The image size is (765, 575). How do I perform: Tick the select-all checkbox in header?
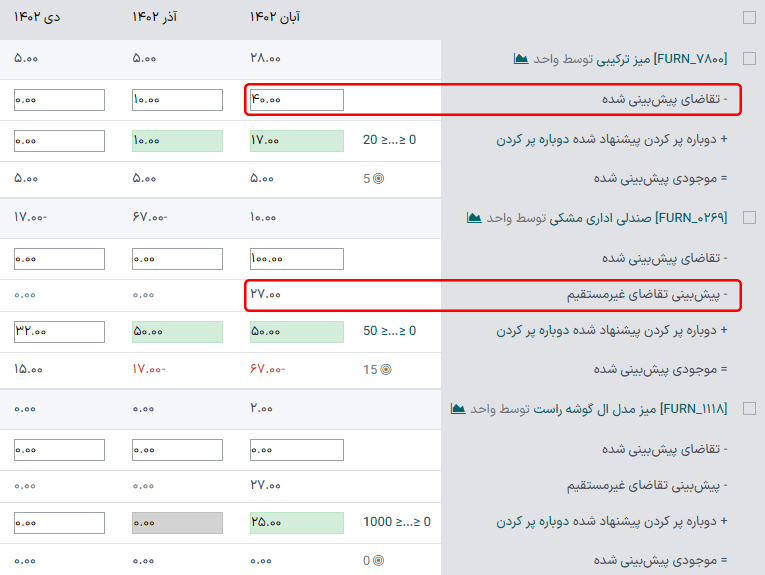pos(749,17)
